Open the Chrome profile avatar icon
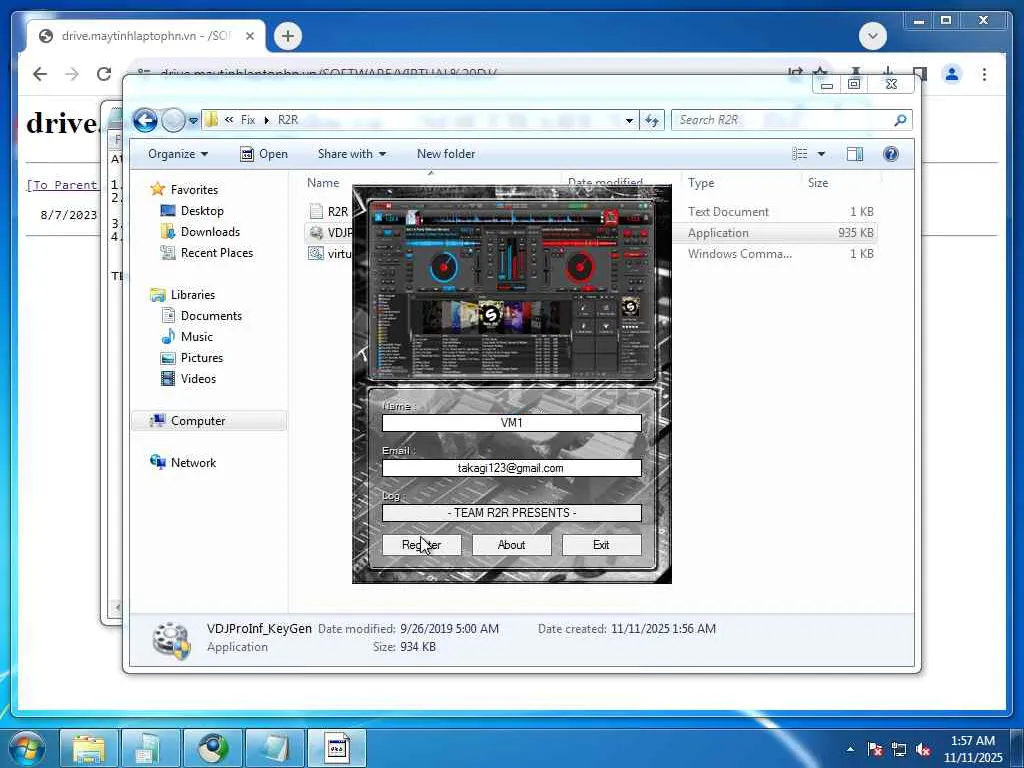 [x=952, y=74]
